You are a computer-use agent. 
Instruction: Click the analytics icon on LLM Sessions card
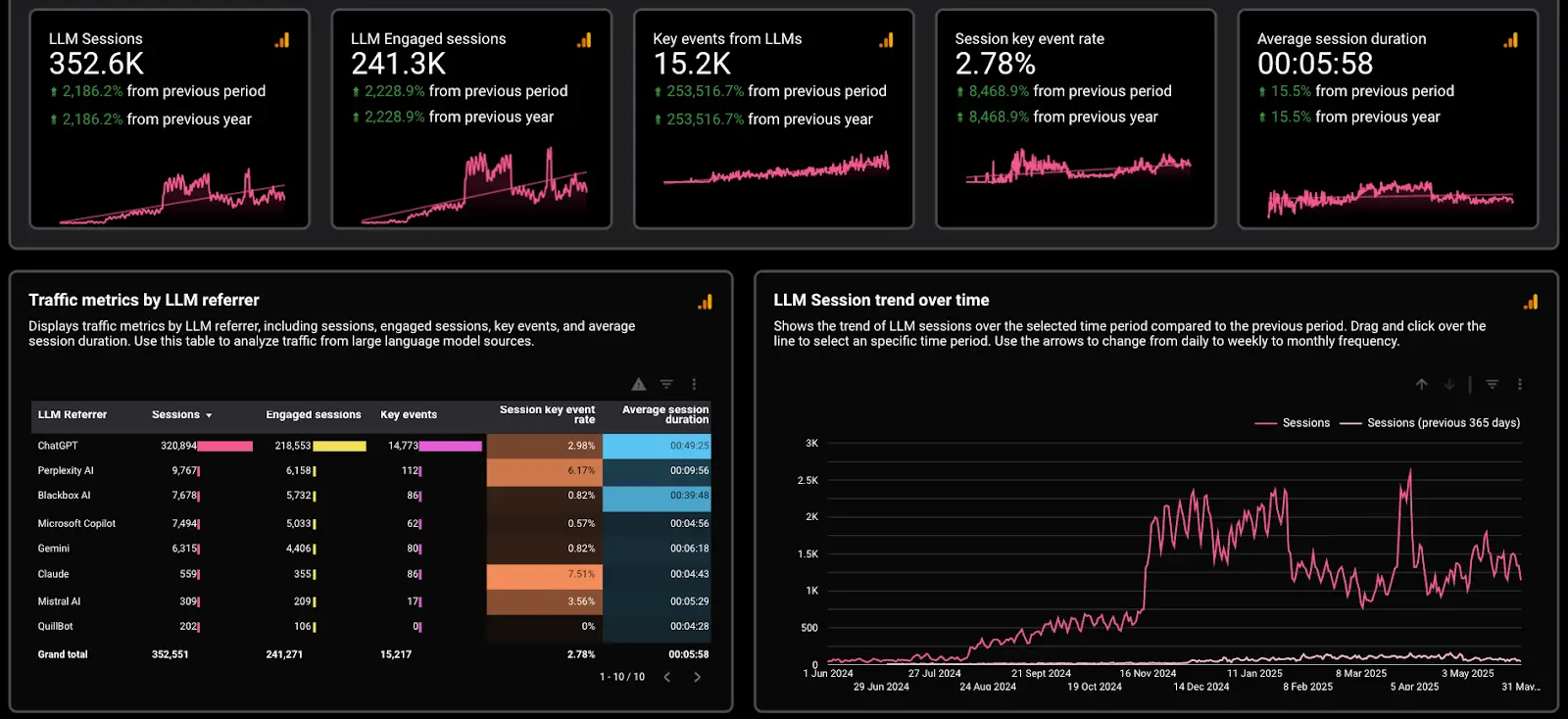point(282,40)
